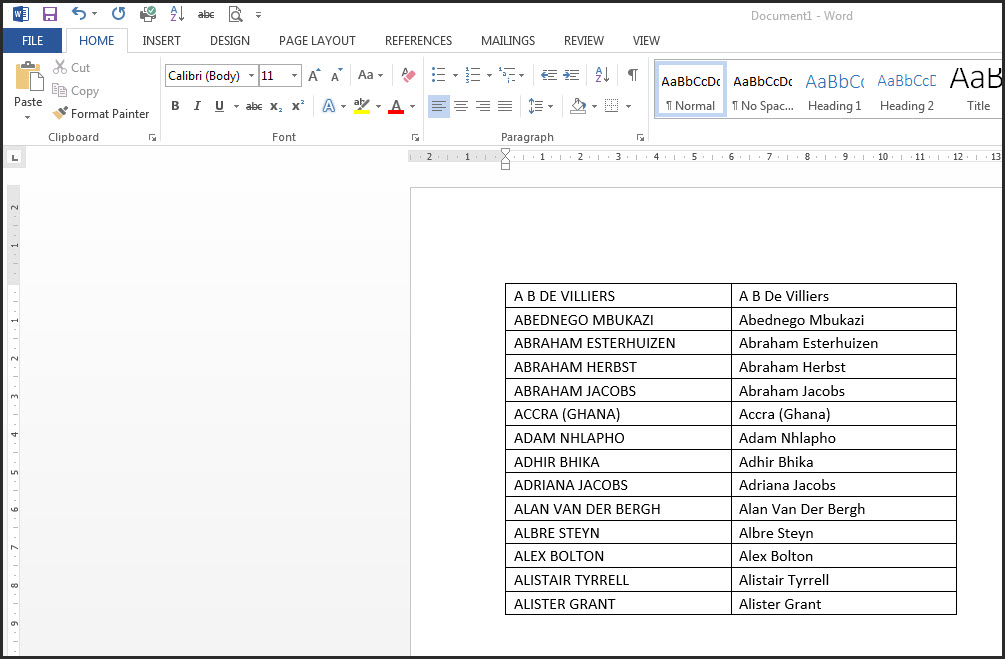
Task: Click the ABRAHAM HERBST table cell
Action: click(618, 367)
